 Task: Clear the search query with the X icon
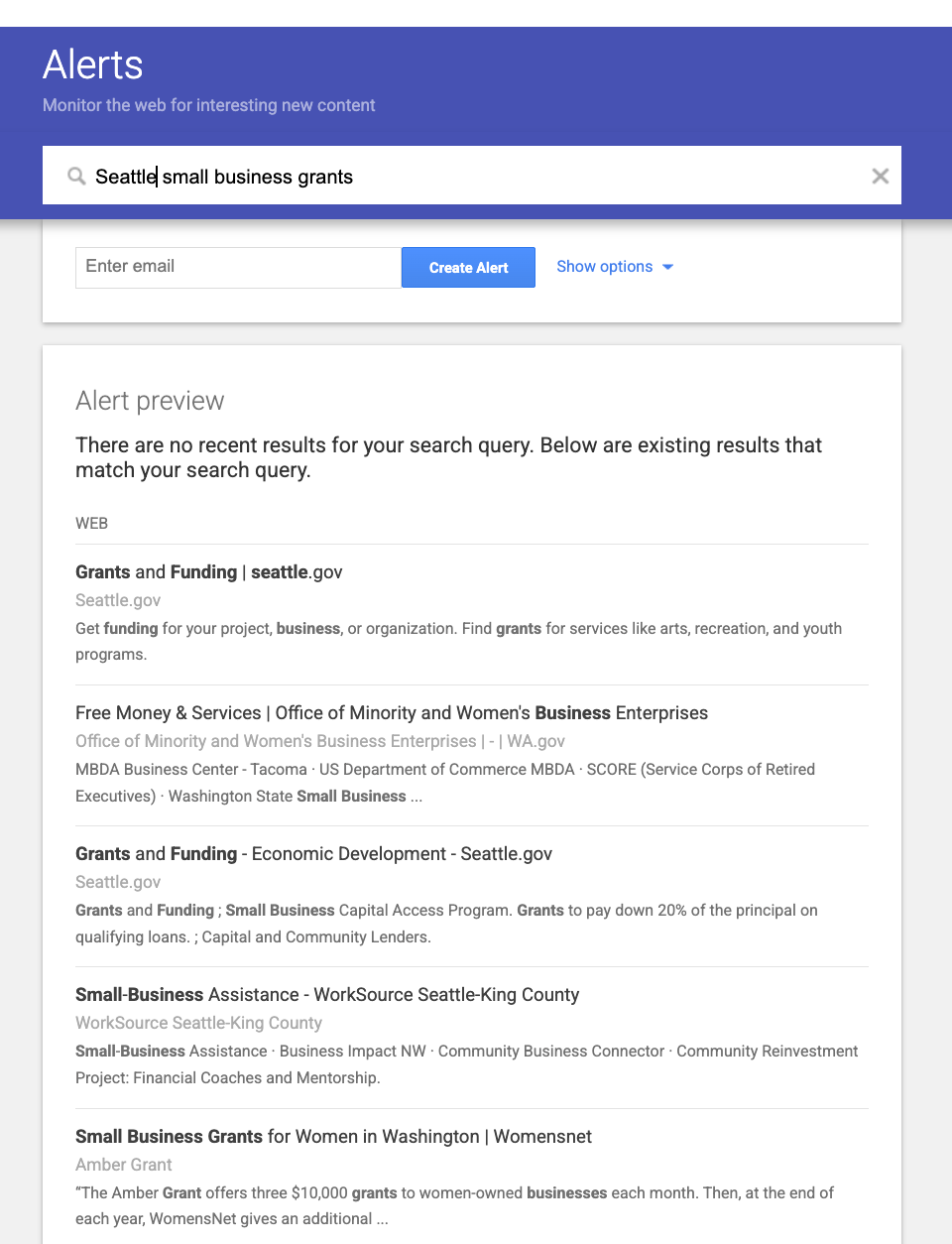pos(880,176)
